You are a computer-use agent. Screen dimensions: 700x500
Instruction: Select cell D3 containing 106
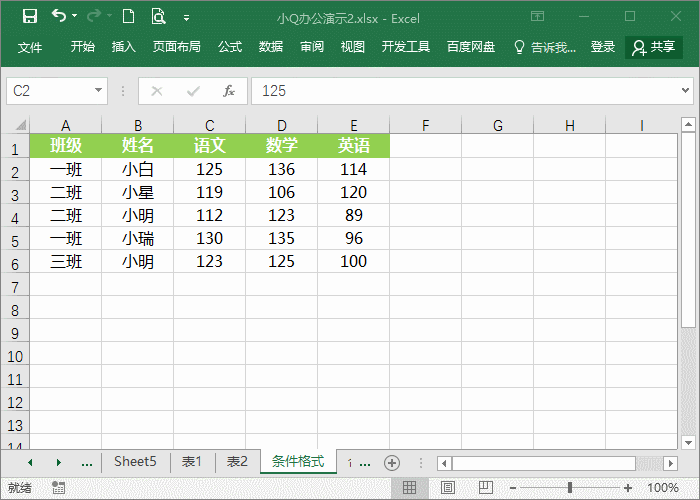point(281,193)
